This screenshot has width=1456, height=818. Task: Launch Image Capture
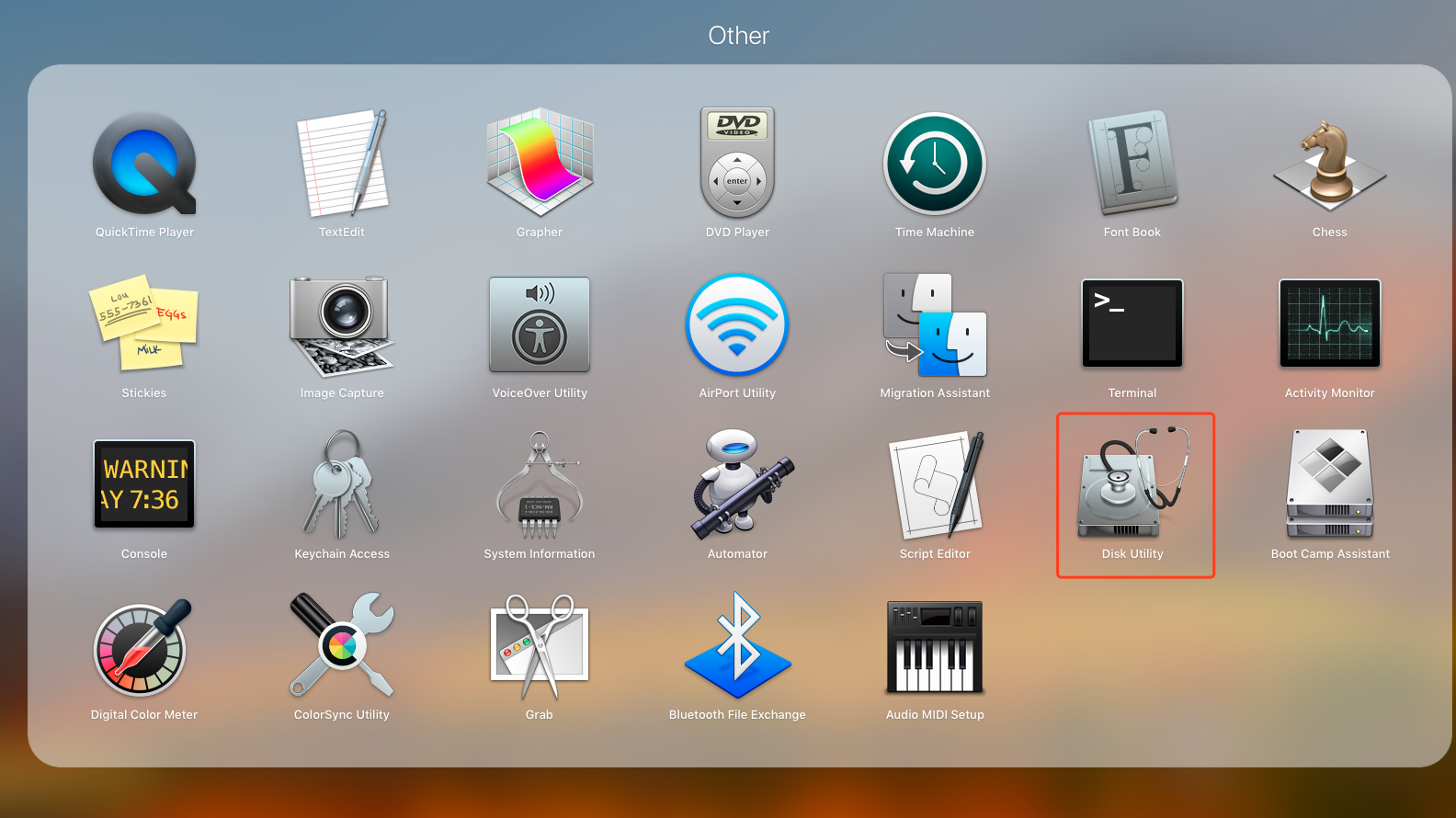(x=342, y=324)
